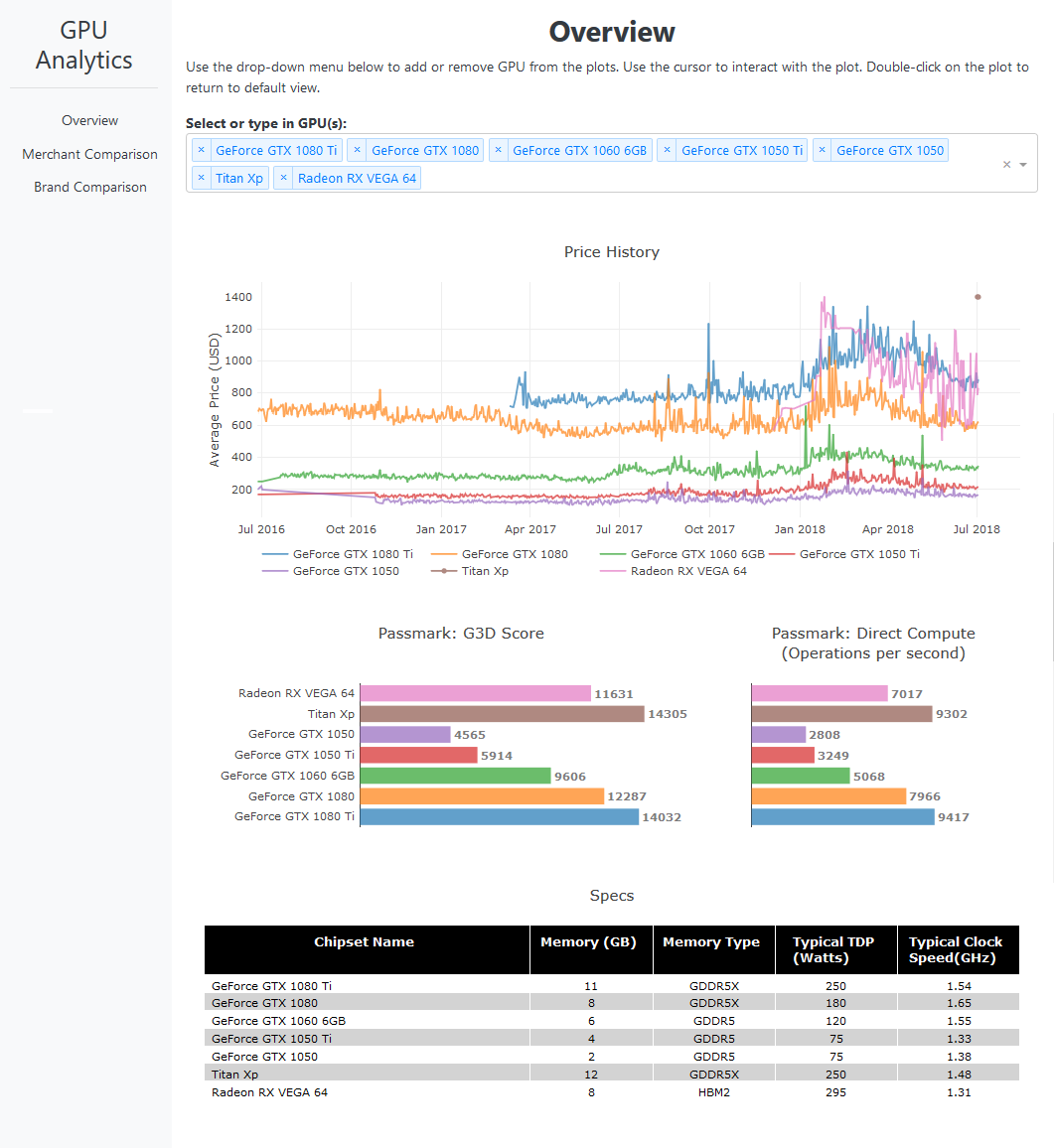Image resolution: width=1054 pixels, height=1148 pixels.
Task: Remove GeForce GTX 1060 6GB tag
Action: pyautogui.click(x=498, y=150)
